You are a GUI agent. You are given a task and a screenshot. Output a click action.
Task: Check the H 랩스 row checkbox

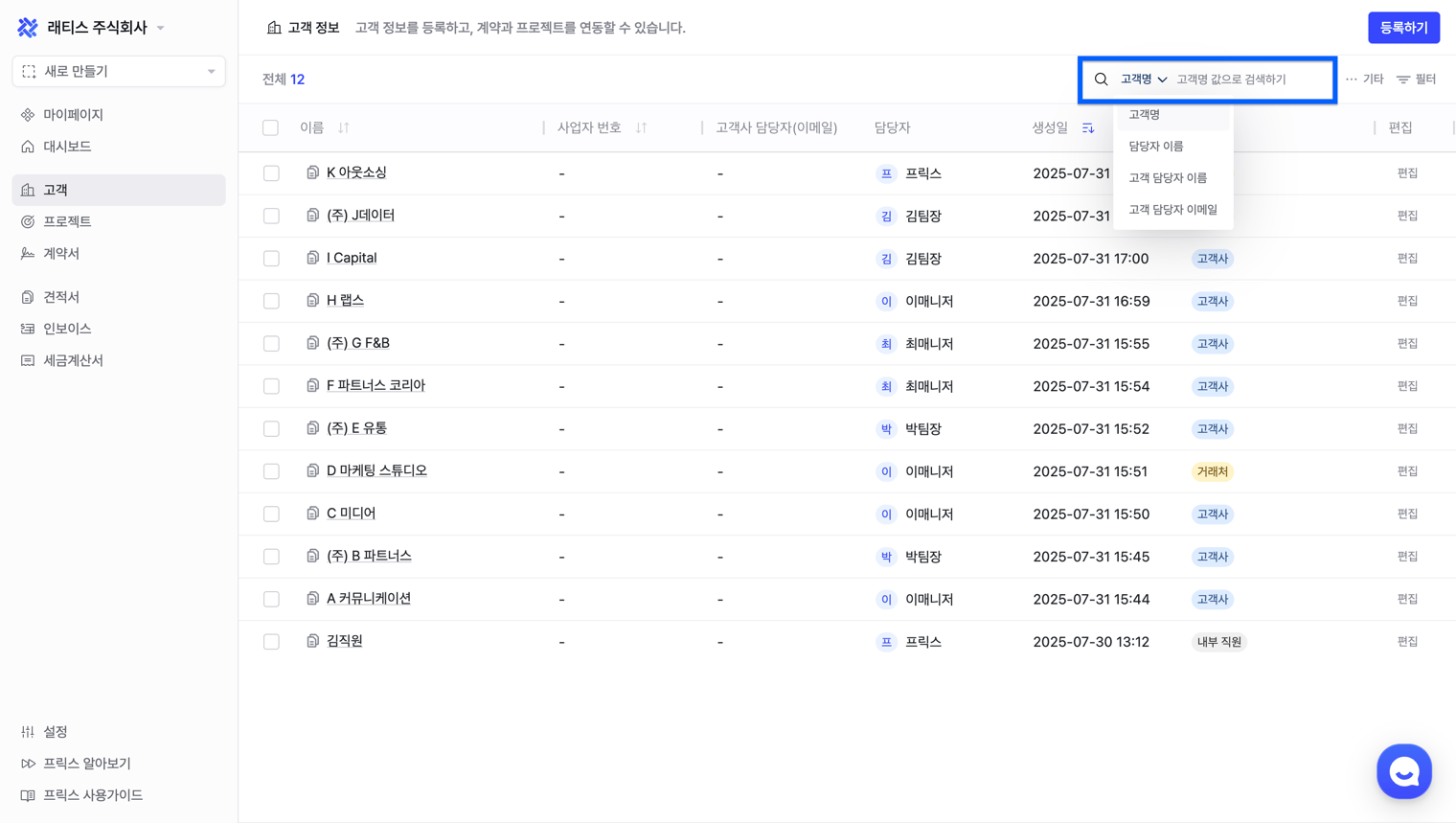tap(271, 301)
